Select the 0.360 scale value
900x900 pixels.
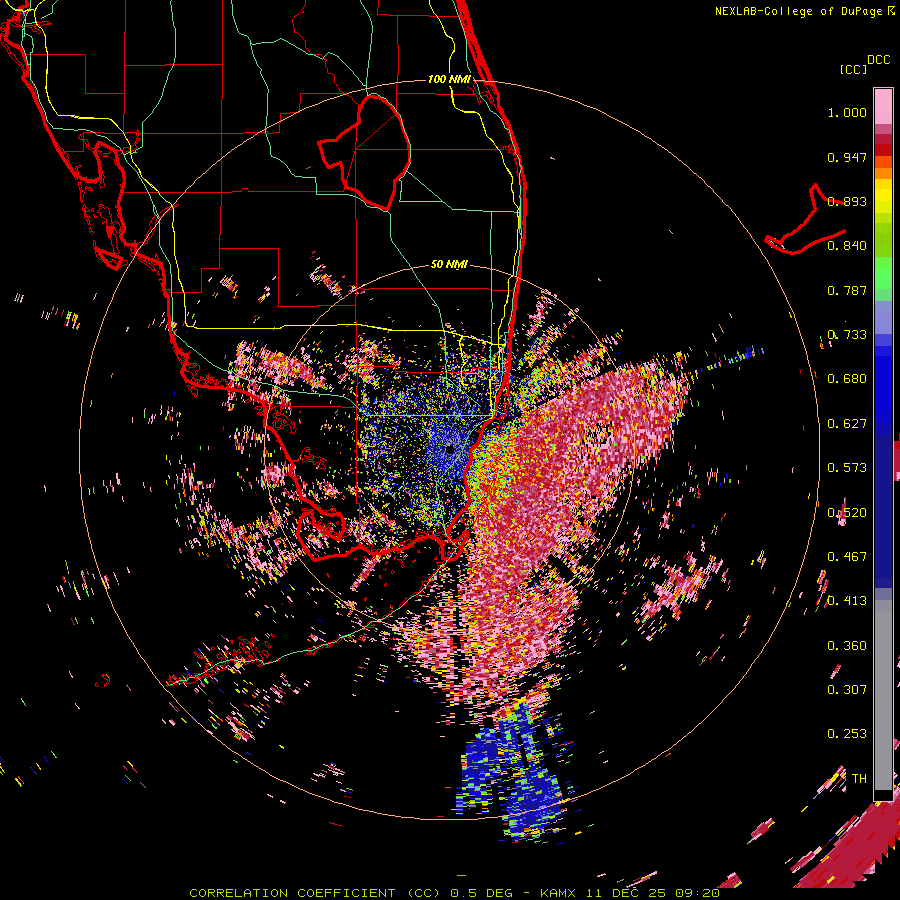click(847, 645)
